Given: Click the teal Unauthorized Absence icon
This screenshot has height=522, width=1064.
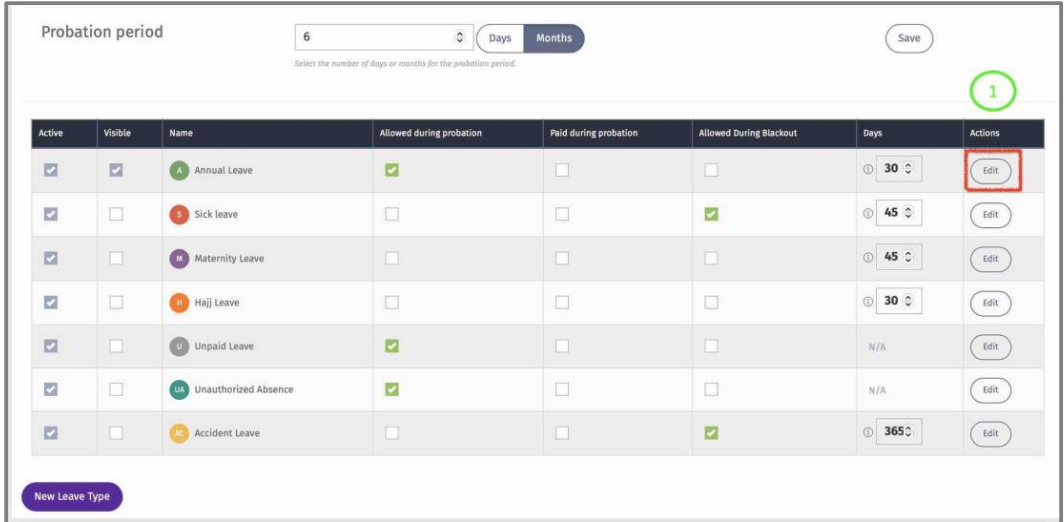Looking at the screenshot, I should coord(179,389).
